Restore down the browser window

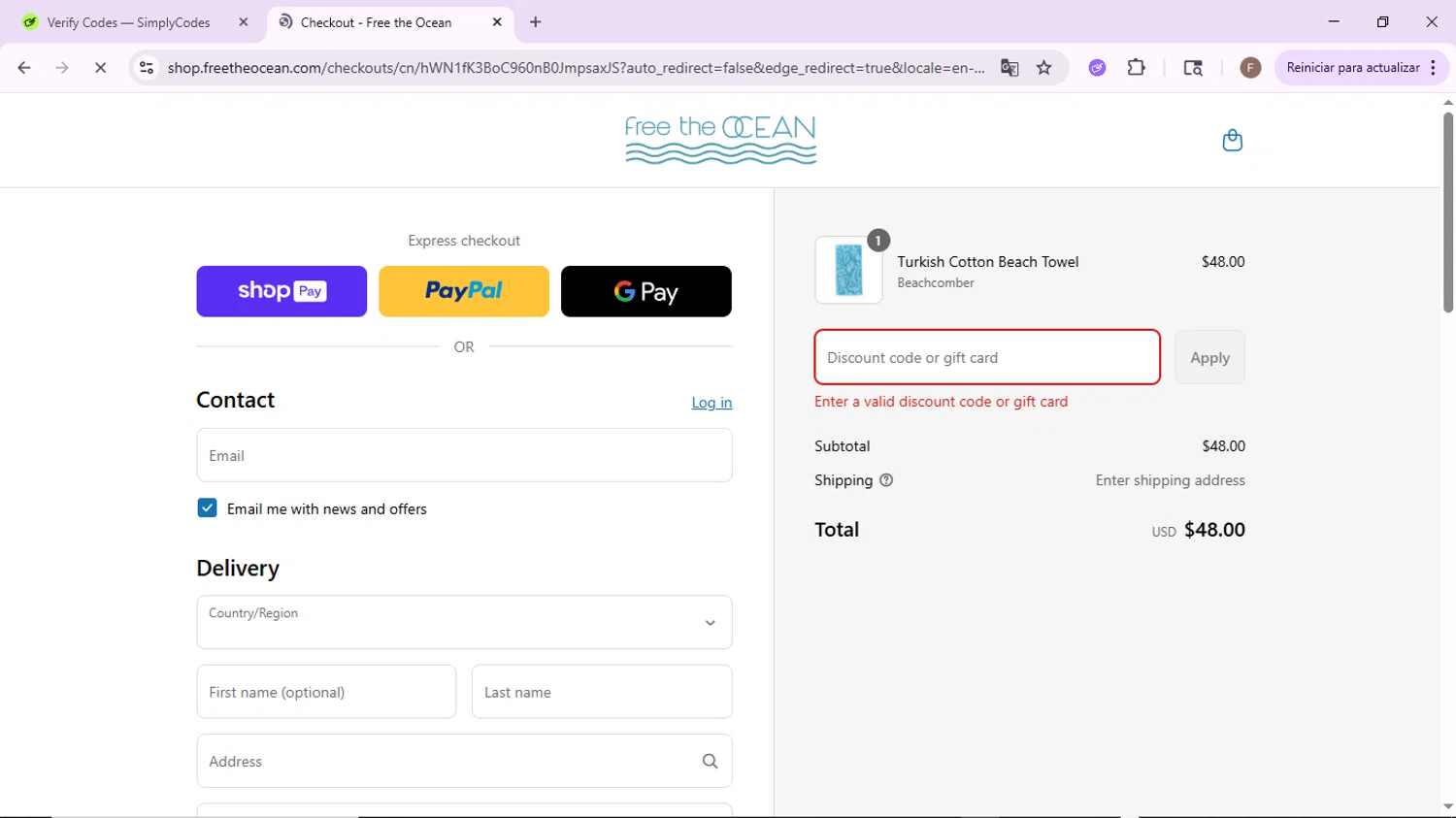(1383, 21)
